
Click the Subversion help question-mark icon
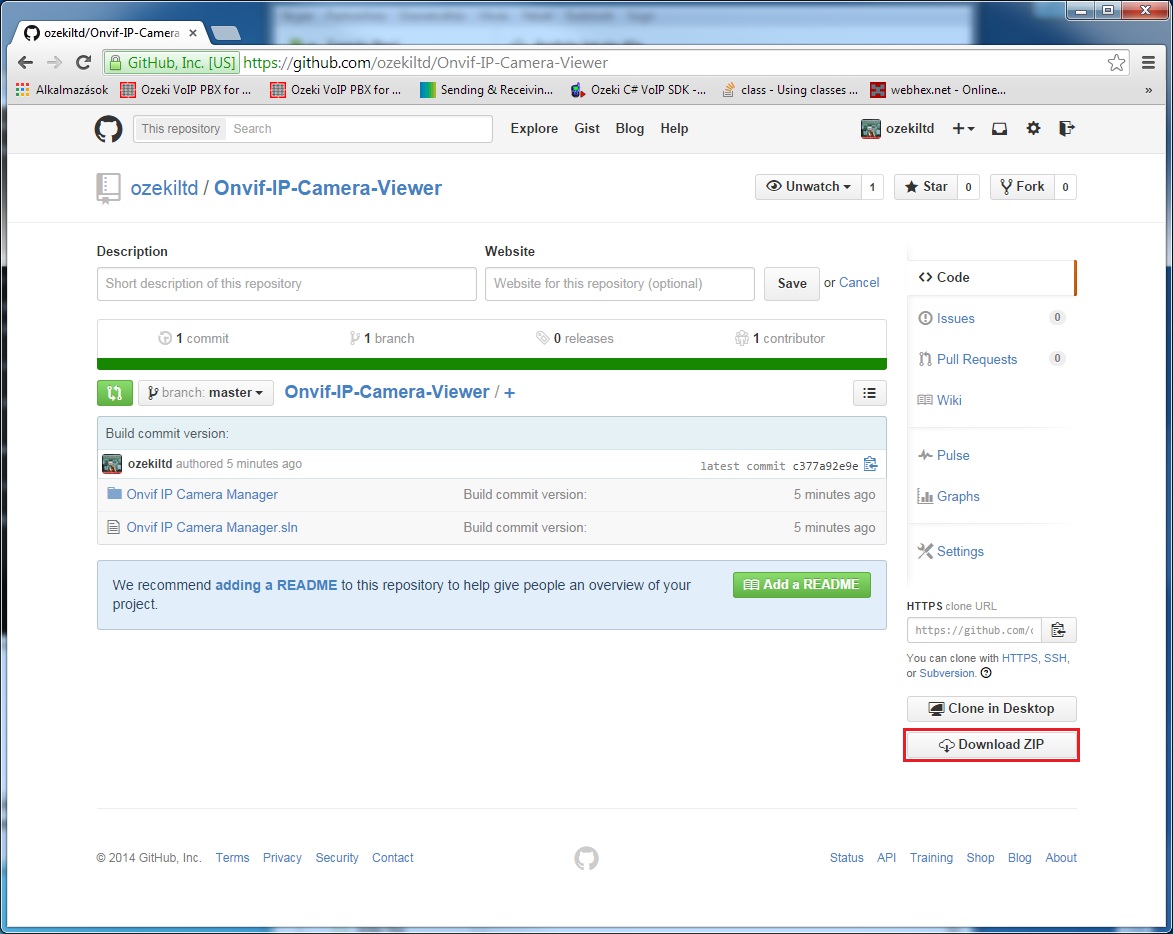tap(986, 672)
